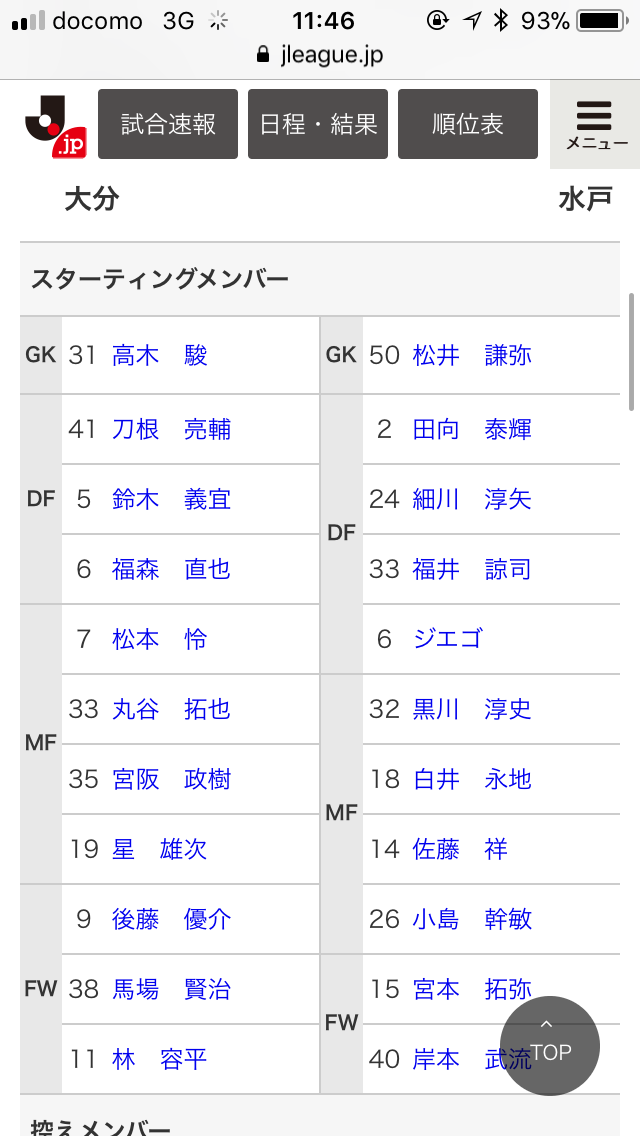640x1136 pixels.
Task: View 後藤 優介 player details
Action: pyautogui.click(x=171, y=919)
